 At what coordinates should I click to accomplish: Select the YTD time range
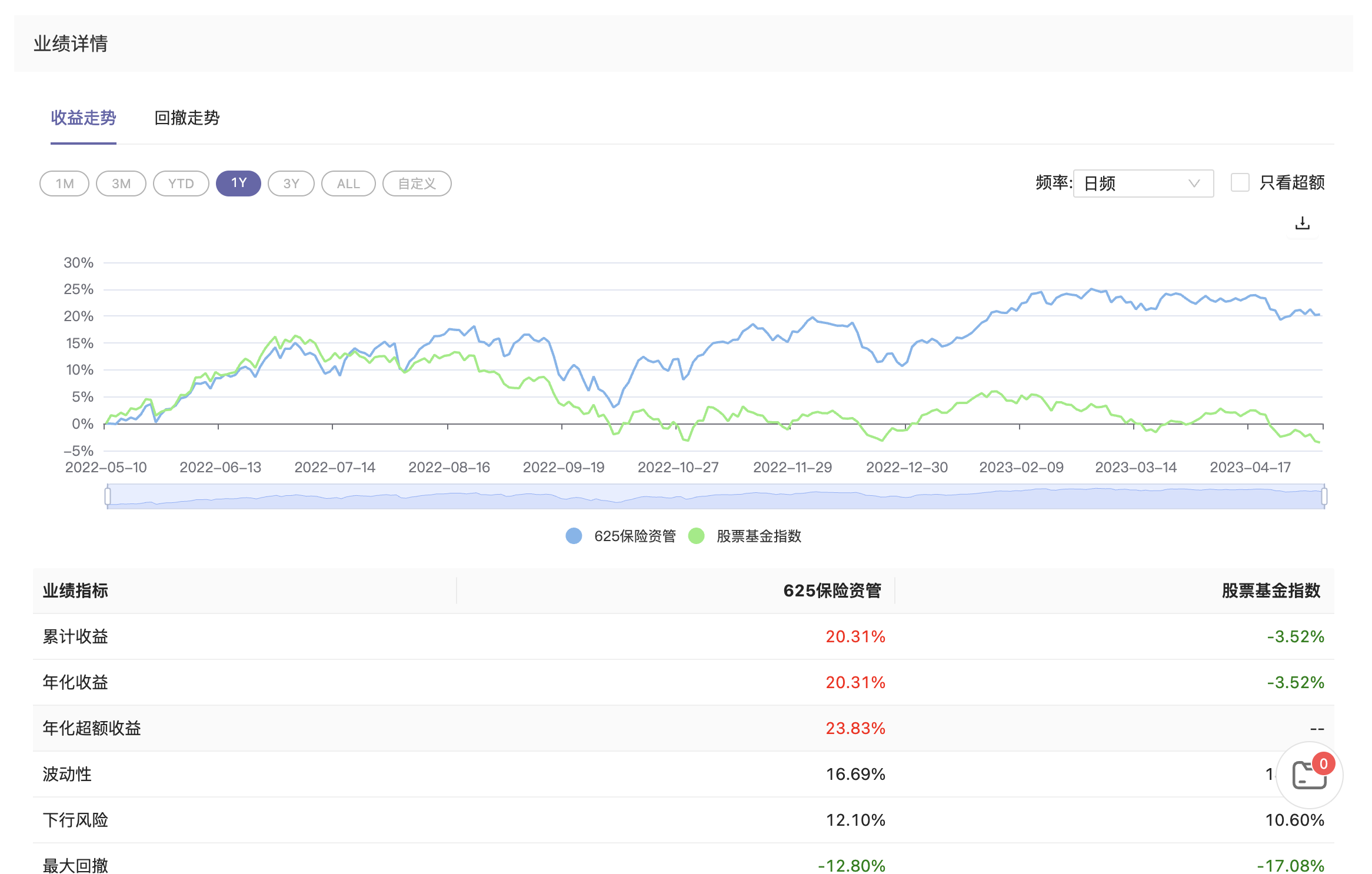(x=181, y=184)
